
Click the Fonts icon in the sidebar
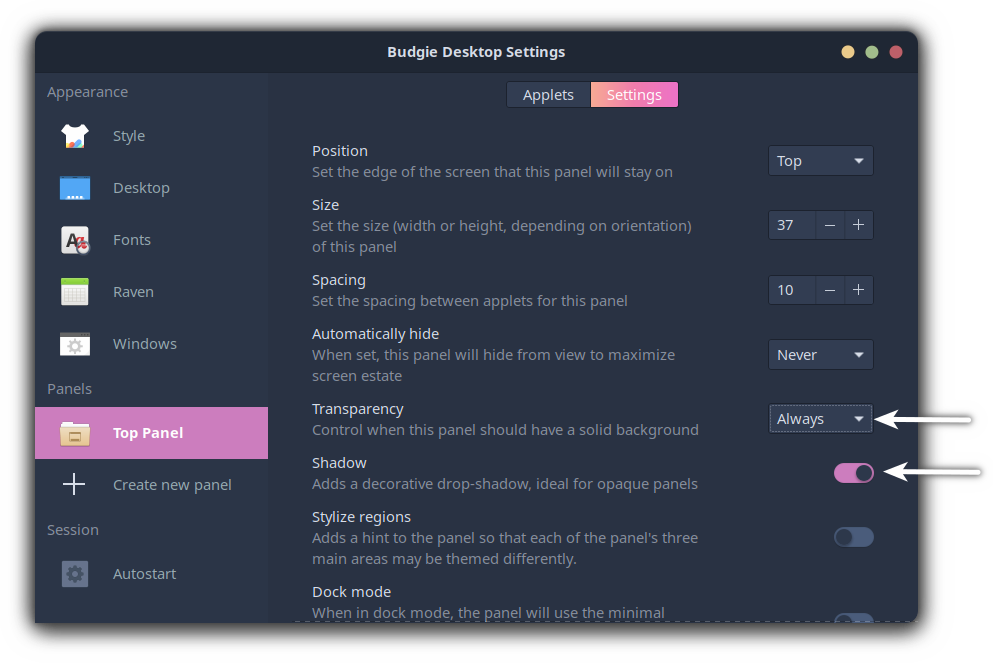[74, 239]
